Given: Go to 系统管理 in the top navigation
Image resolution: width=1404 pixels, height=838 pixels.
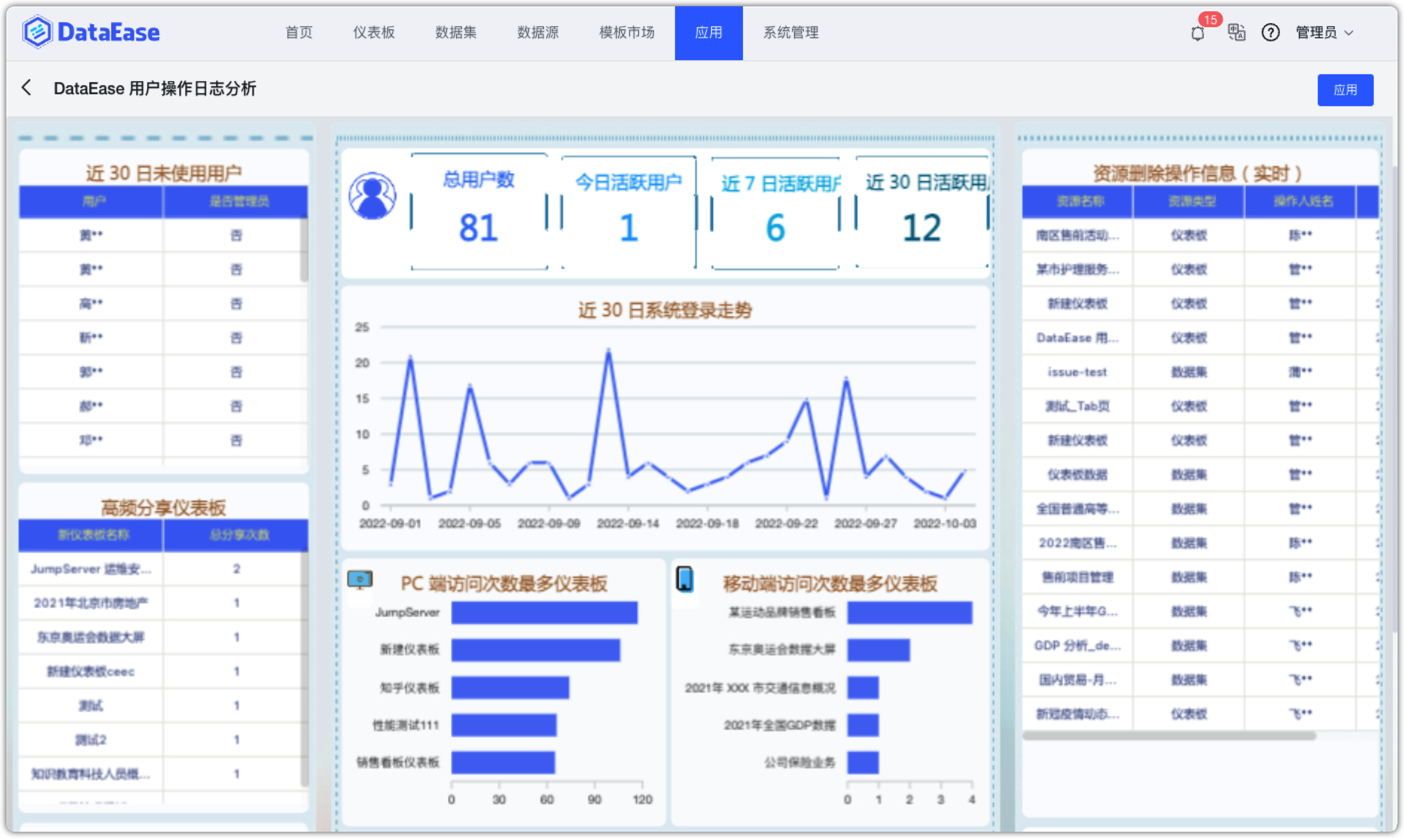Looking at the screenshot, I should [x=791, y=32].
